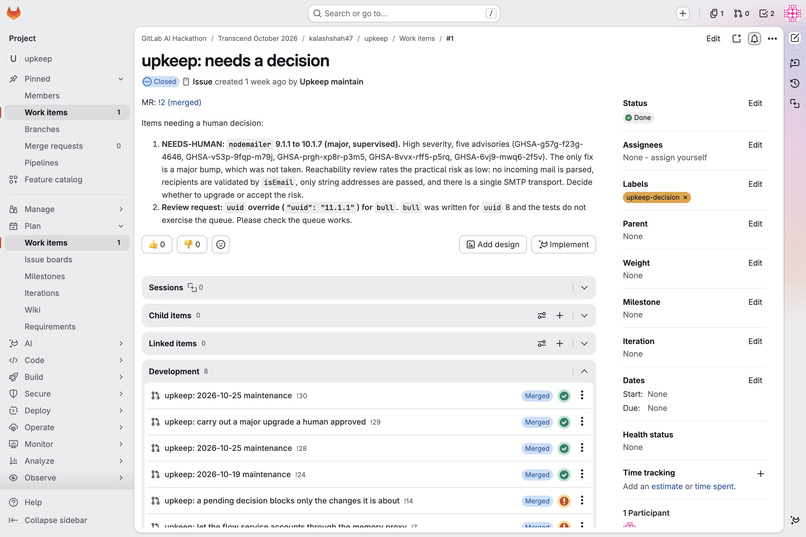Open Milestones in sidebar
This screenshot has width=806, height=537.
(67, 276)
